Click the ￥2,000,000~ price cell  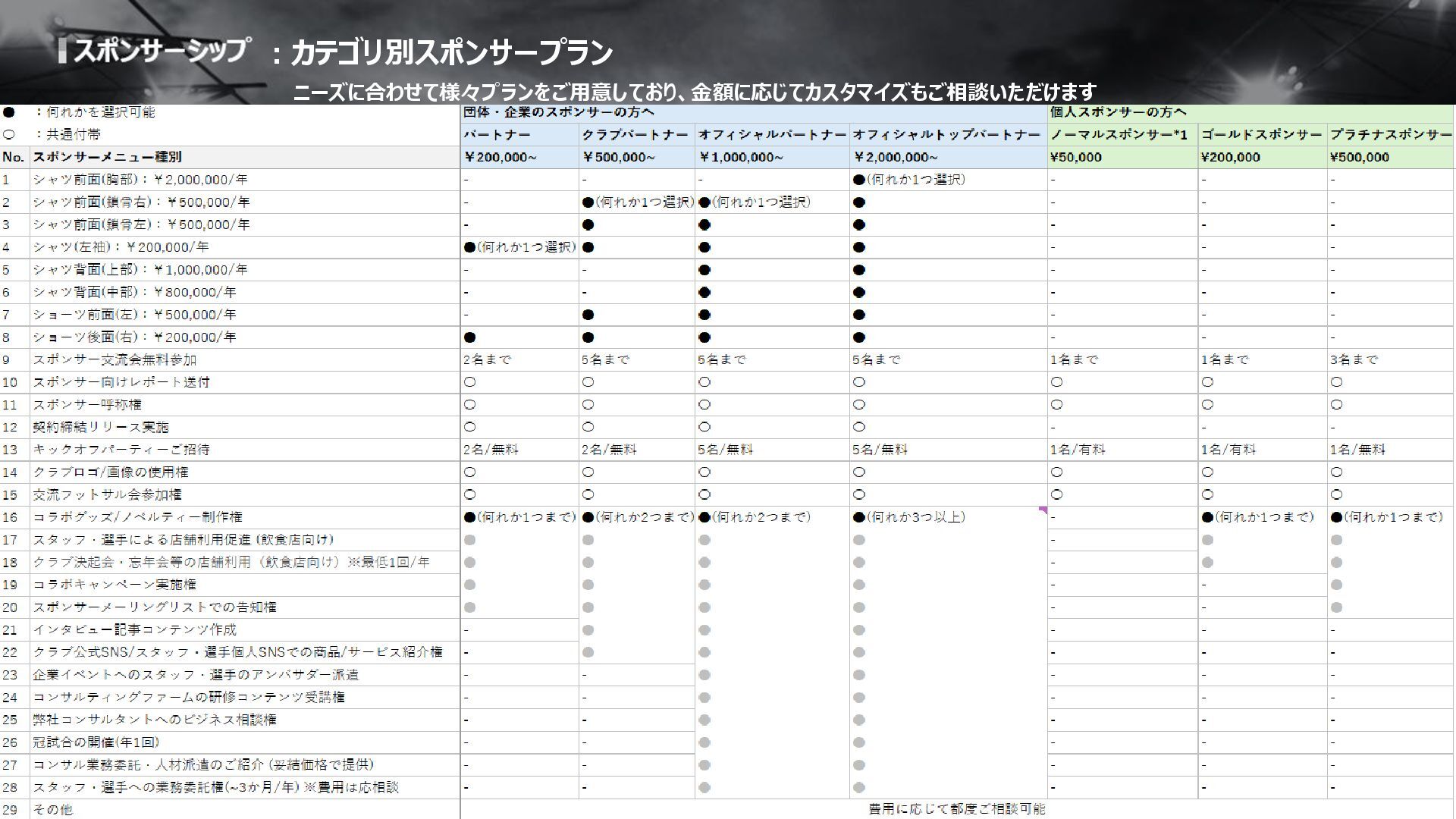[x=896, y=157]
